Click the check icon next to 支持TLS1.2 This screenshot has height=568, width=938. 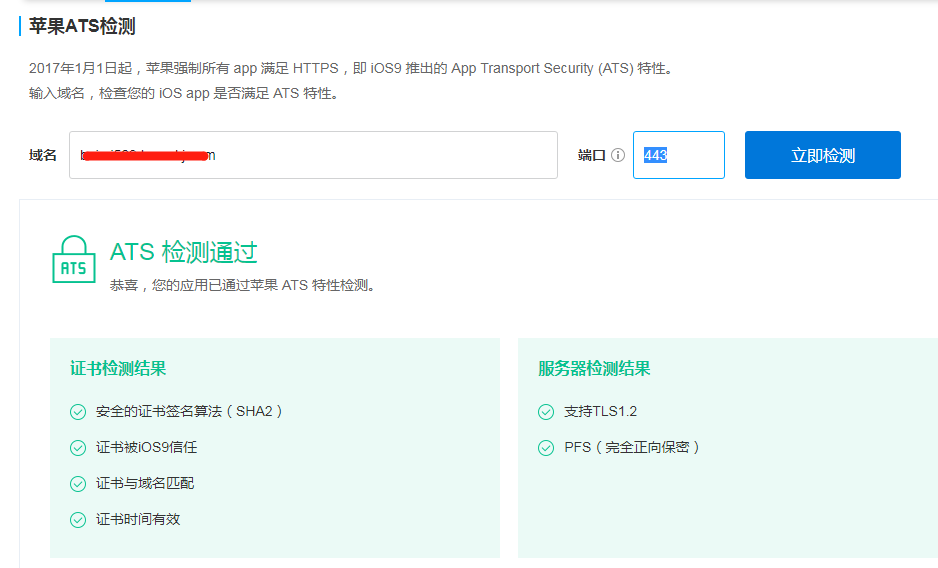coord(546,412)
